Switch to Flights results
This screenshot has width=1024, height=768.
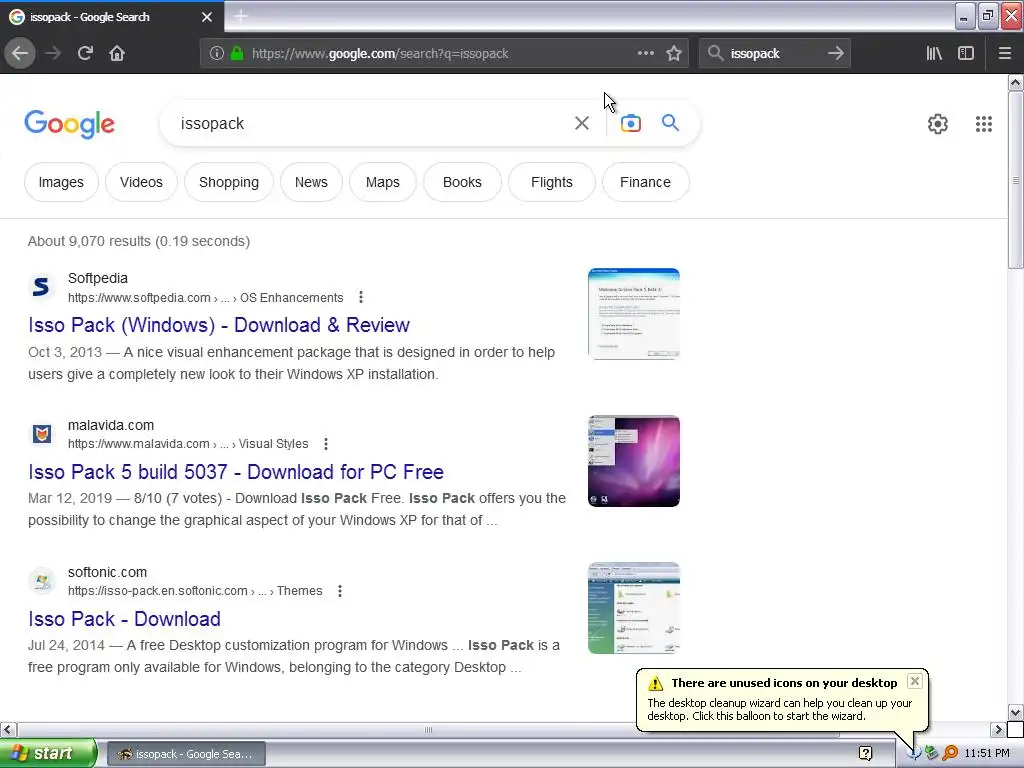pyautogui.click(x=552, y=182)
